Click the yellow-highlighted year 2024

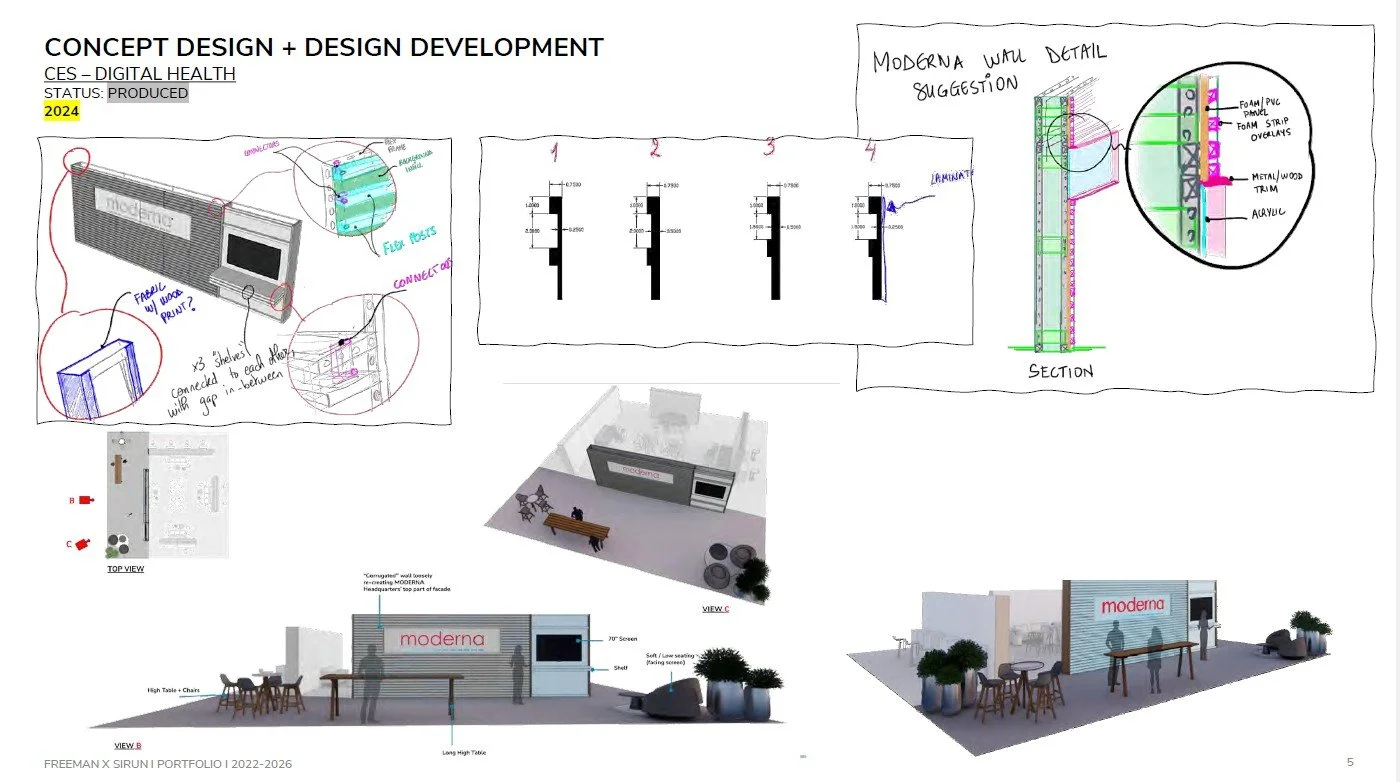pos(61,111)
